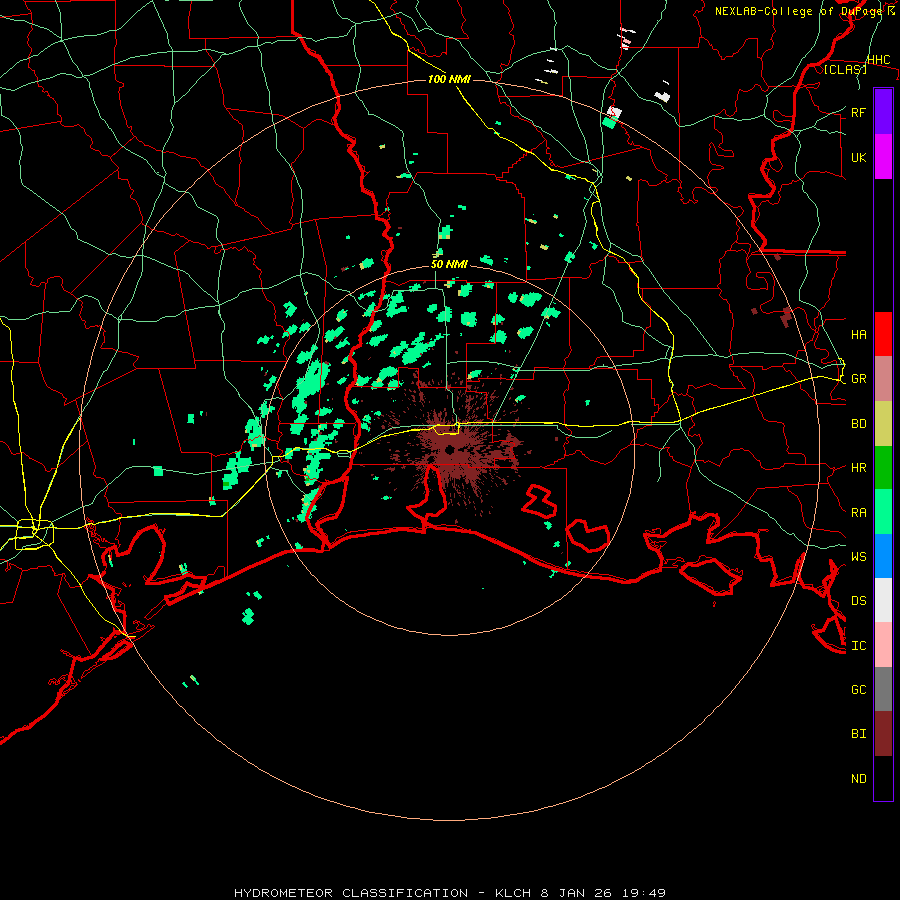Viewport: 900px width, 900px height.
Task: Click the BI brown legend swatch
Action: 883,734
